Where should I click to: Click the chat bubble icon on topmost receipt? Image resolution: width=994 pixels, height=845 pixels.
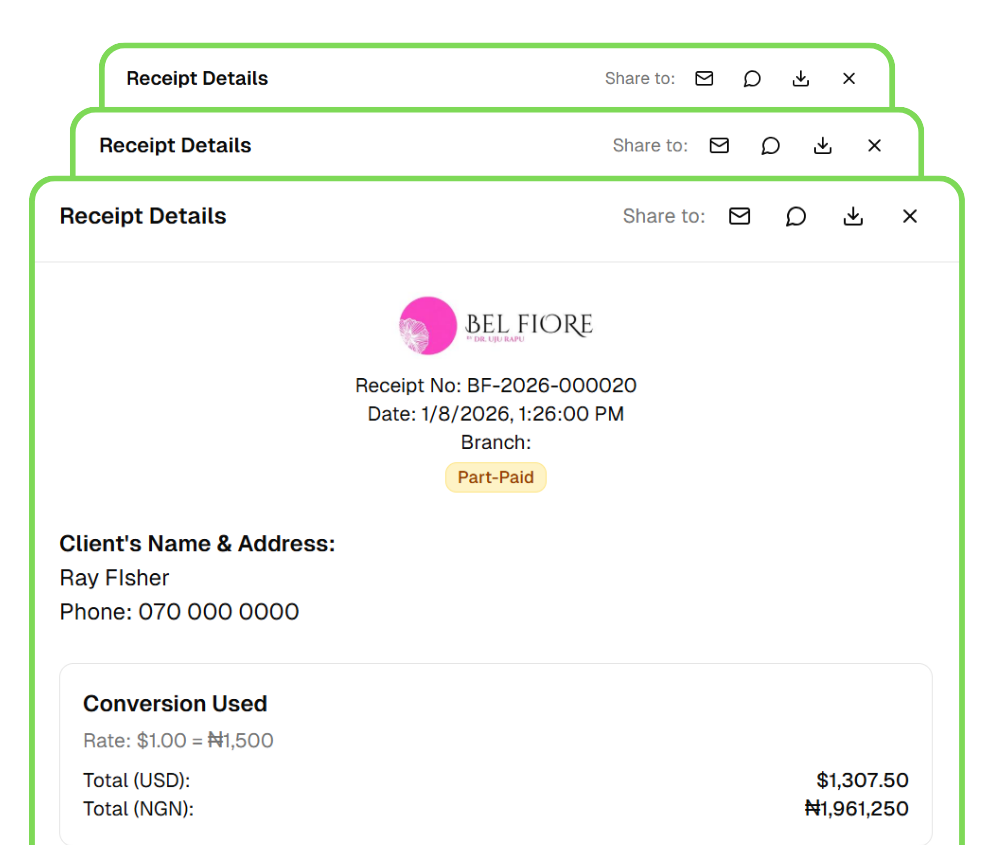pyautogui.click(x=751, y=78)
